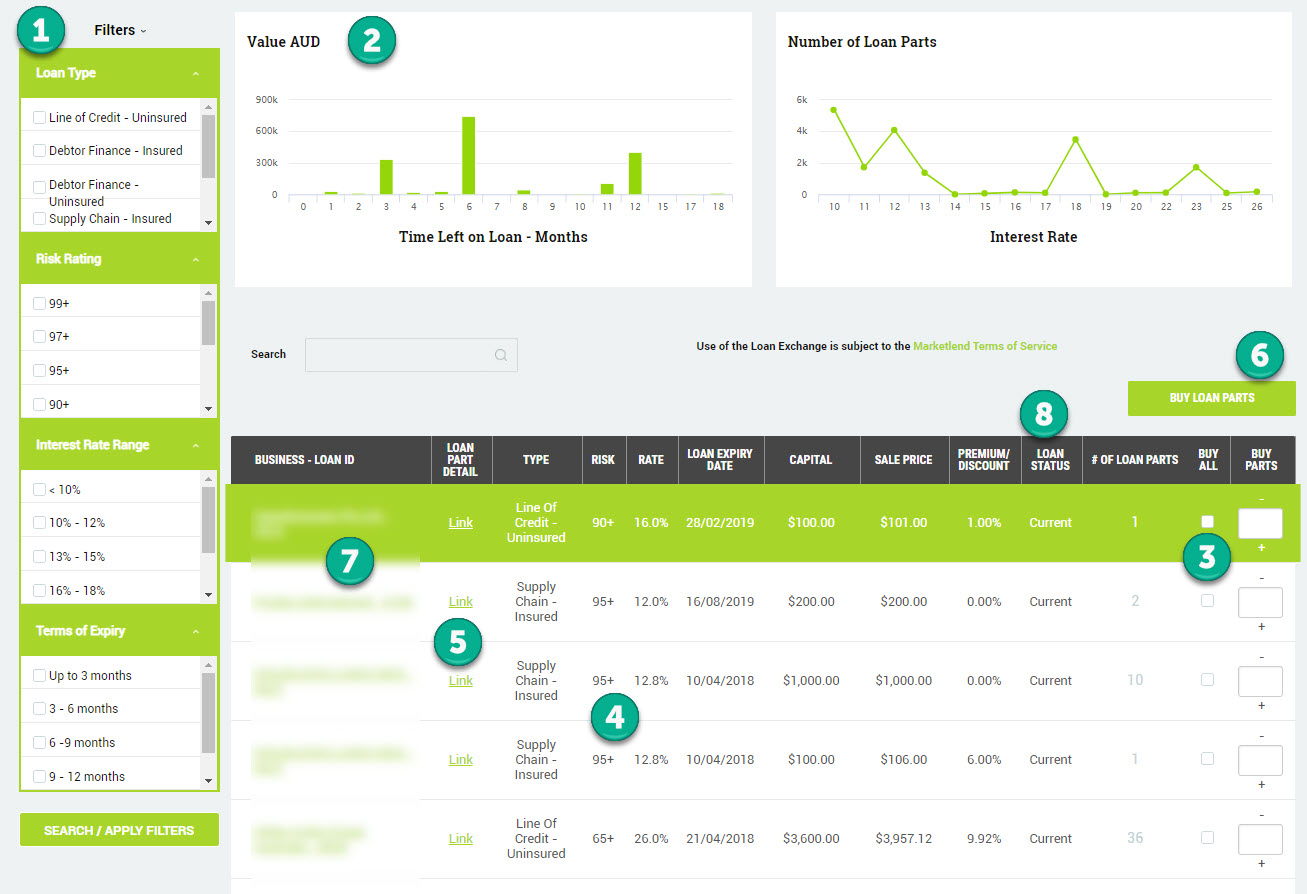Click plus stepper in the 21/04/2018 row
This screenshot has width=1307, height=894.
tap(1261, 864)
